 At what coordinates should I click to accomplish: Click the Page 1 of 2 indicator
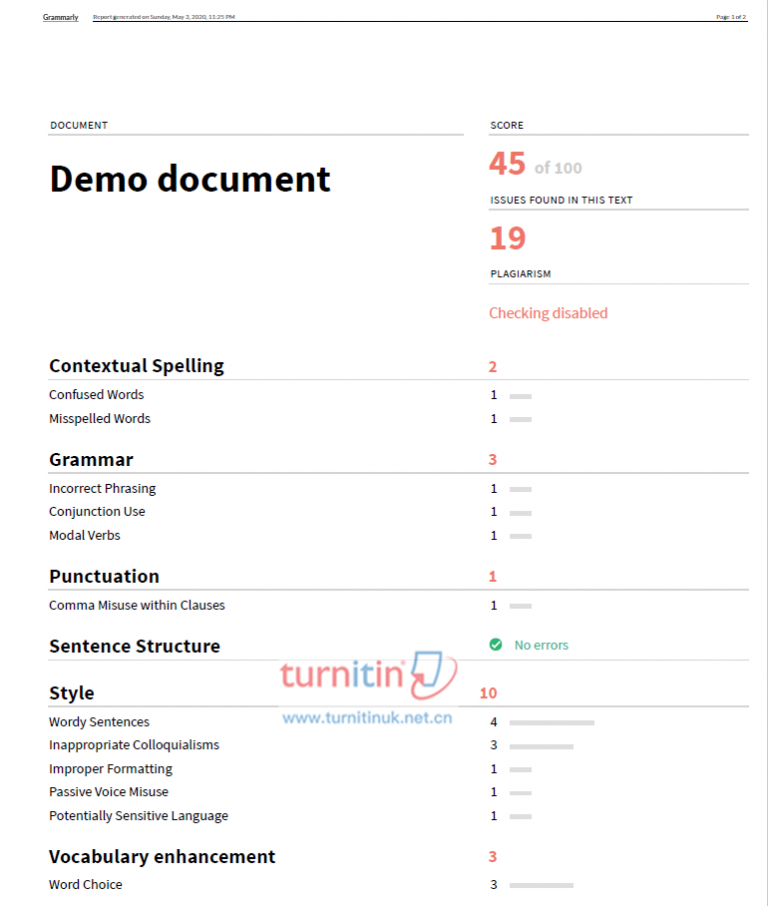click(x=731, y=17)
